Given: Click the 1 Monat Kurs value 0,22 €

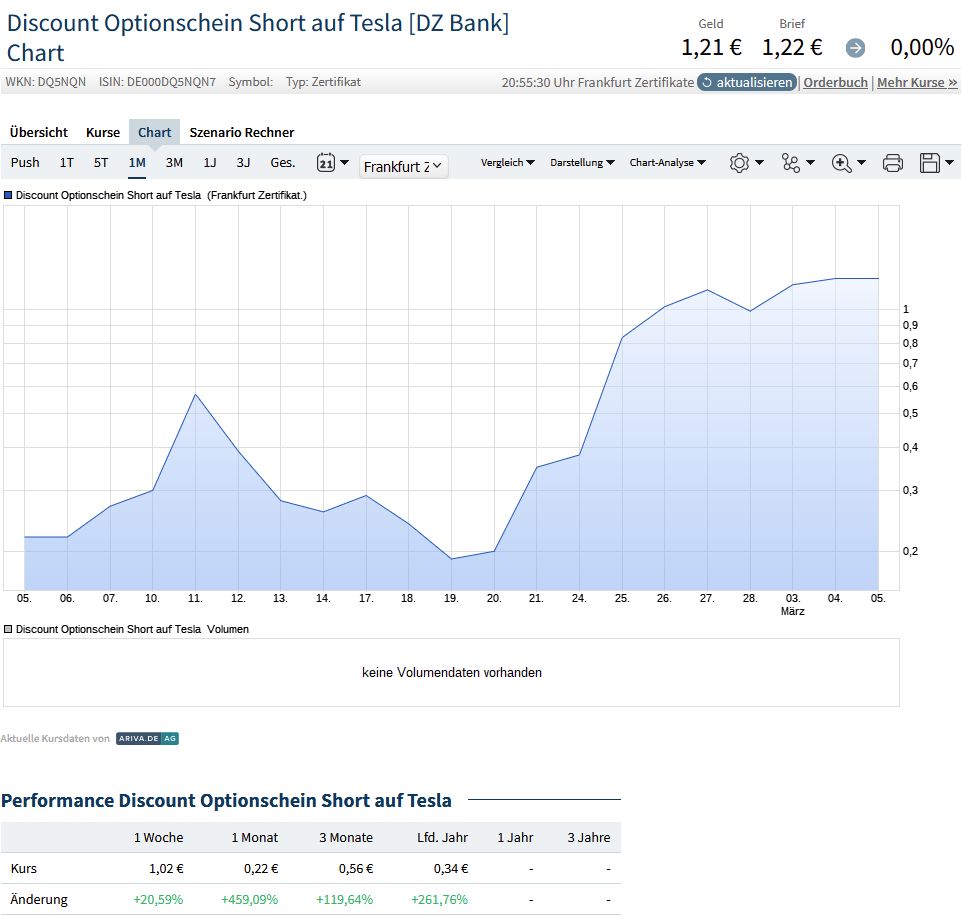Looking at the screenshot, I should [x=261, y=869].
